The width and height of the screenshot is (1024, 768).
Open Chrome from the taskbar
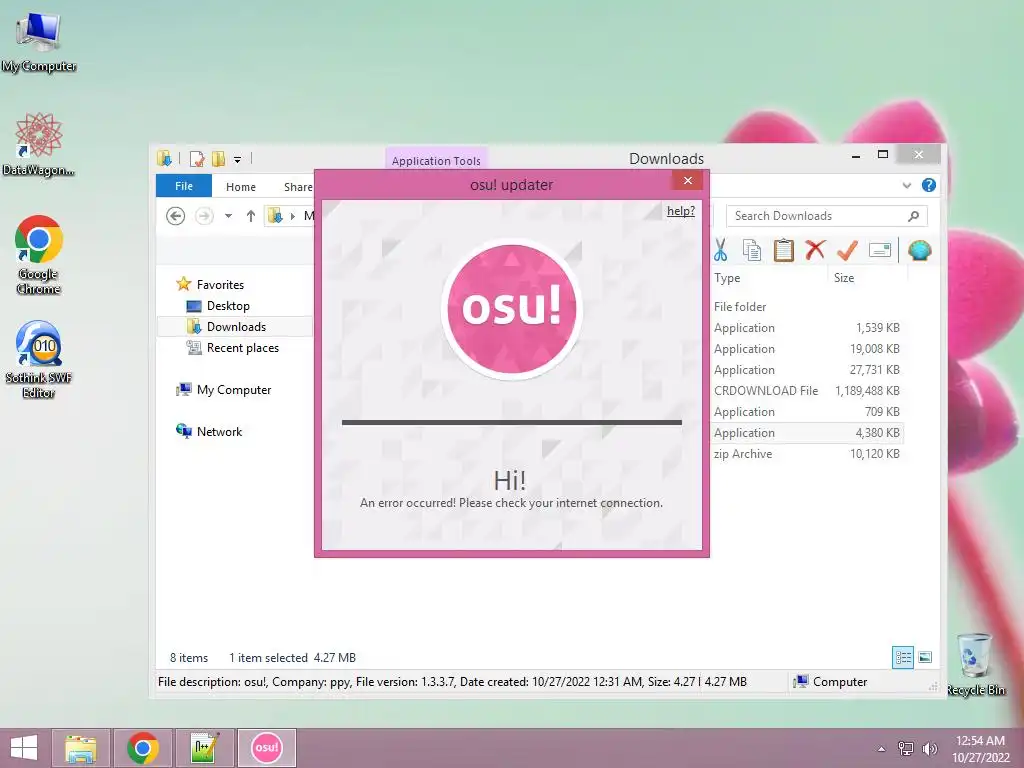tap(142, 748)
